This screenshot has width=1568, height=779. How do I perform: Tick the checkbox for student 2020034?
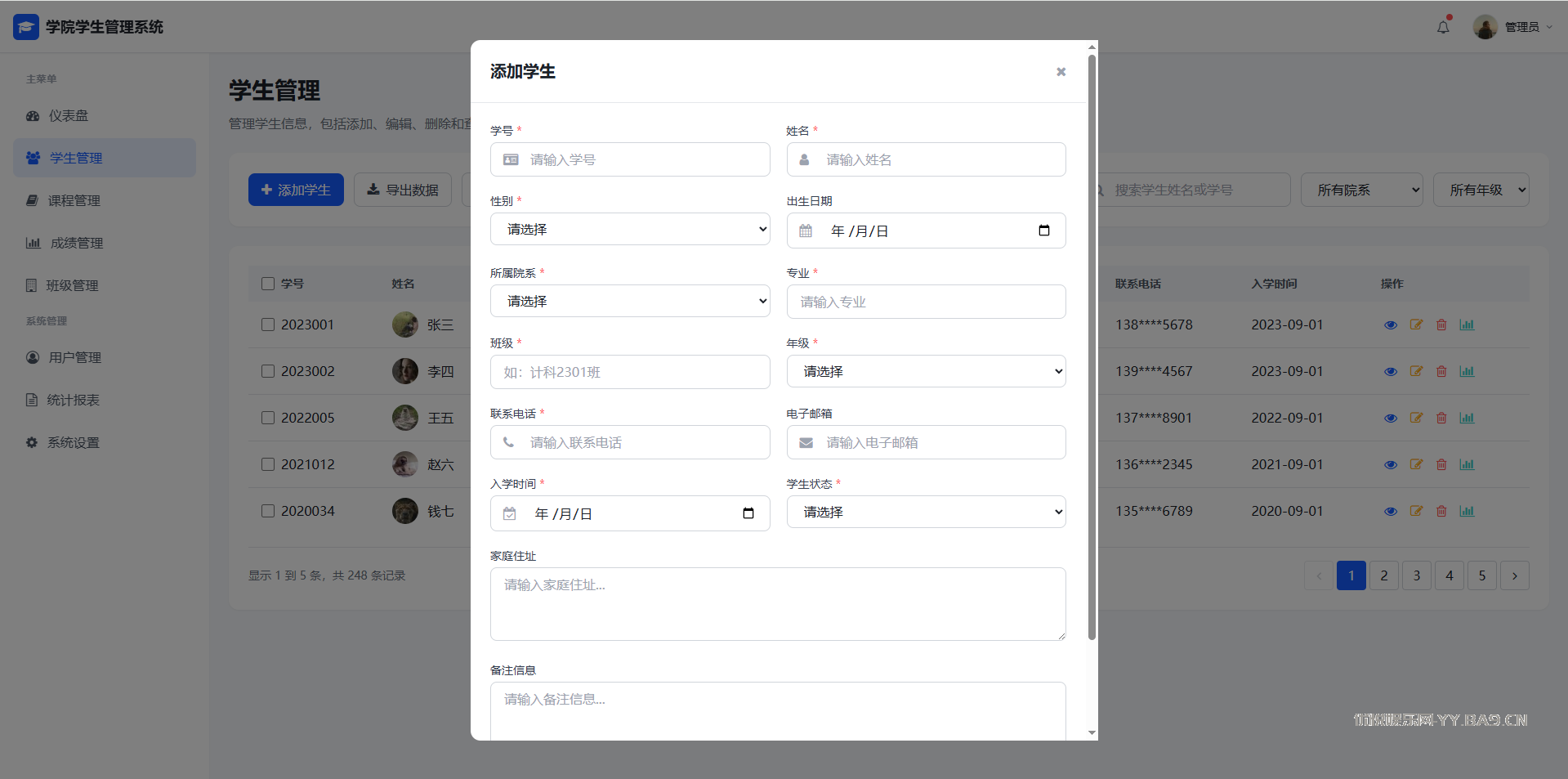pyautogui.click(x=268, y=511)
